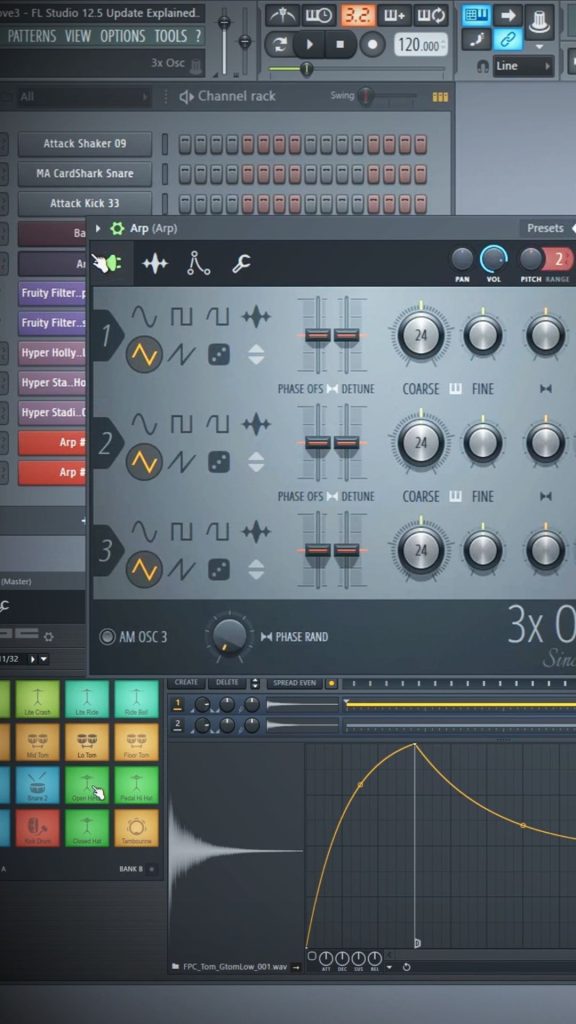Select saw wave shape for oscillator 3
The width and height of the screenshot is (576, 1024).
182,570
